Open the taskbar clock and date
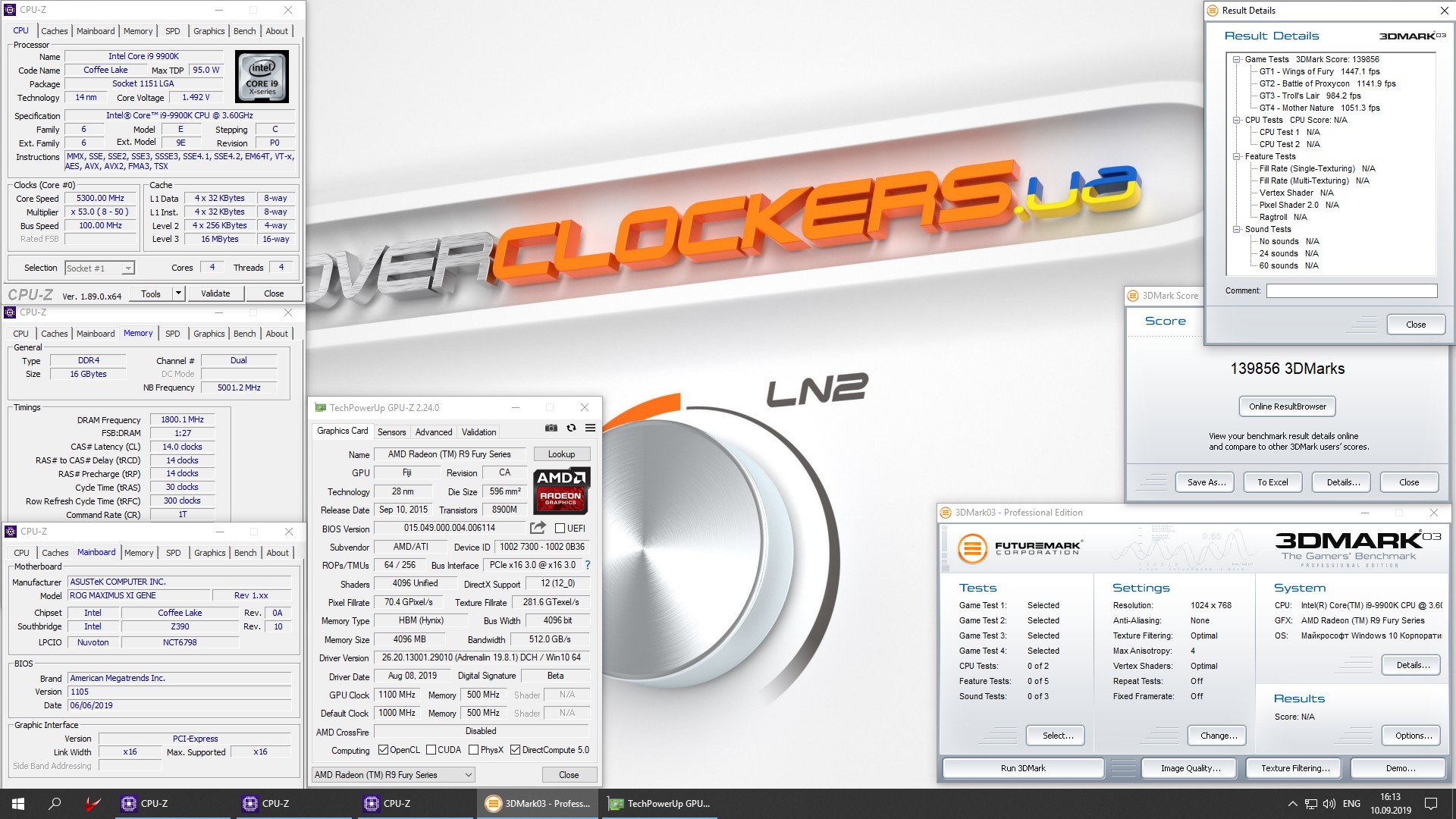Image resolution: width=1456 pixels, height=819 pixels. point(1391,804)
